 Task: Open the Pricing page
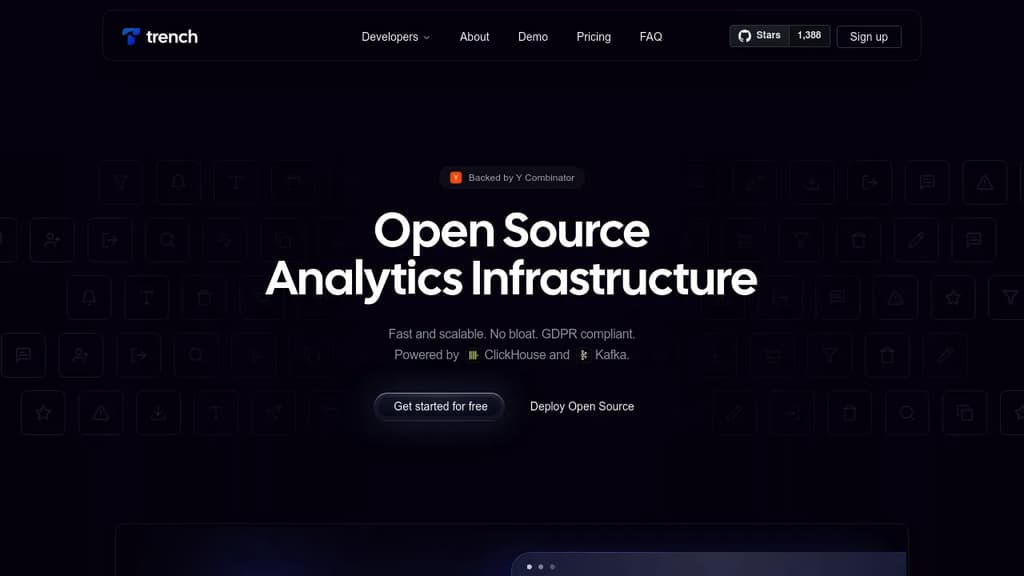(594, 37)
